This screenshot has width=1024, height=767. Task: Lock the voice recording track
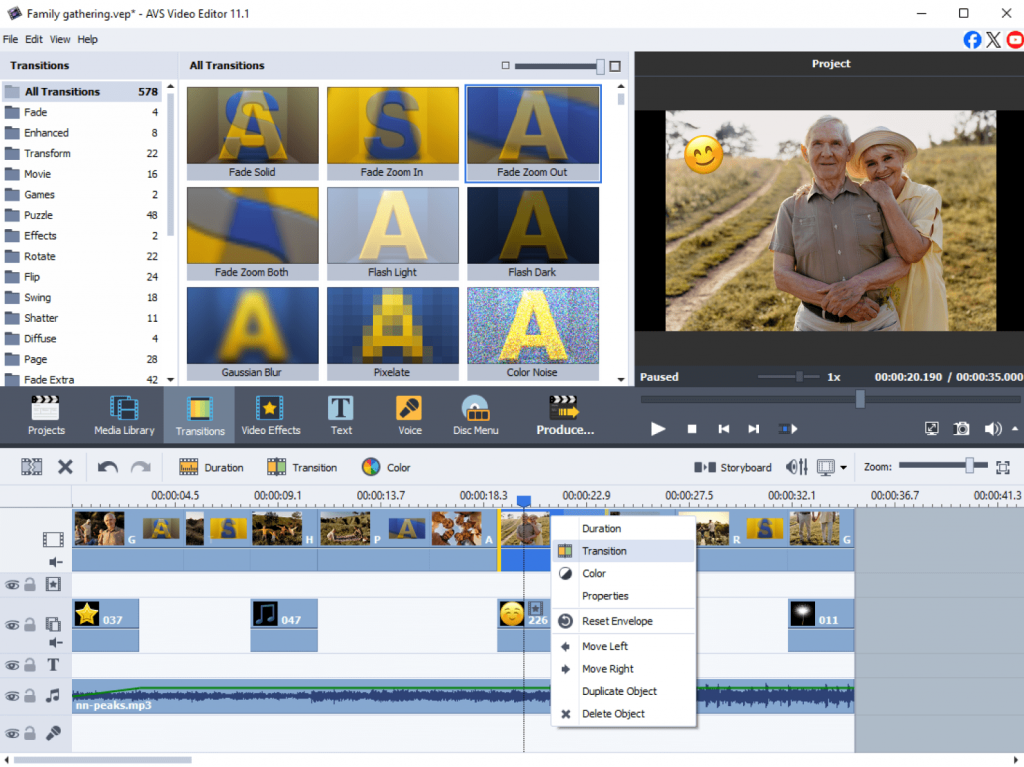click(x=30, y=733)
